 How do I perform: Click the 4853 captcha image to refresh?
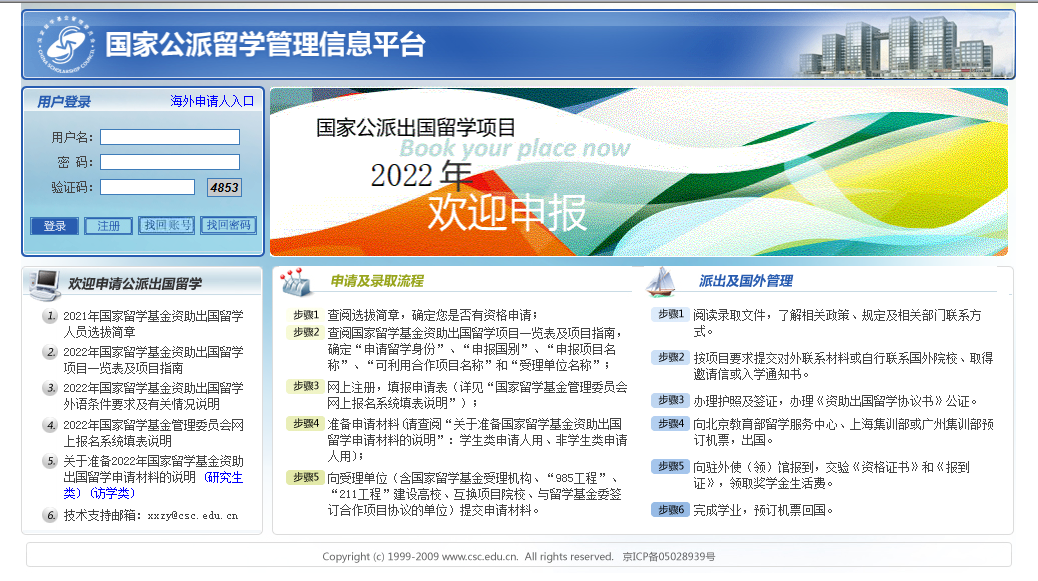click(x=224, y=187)
